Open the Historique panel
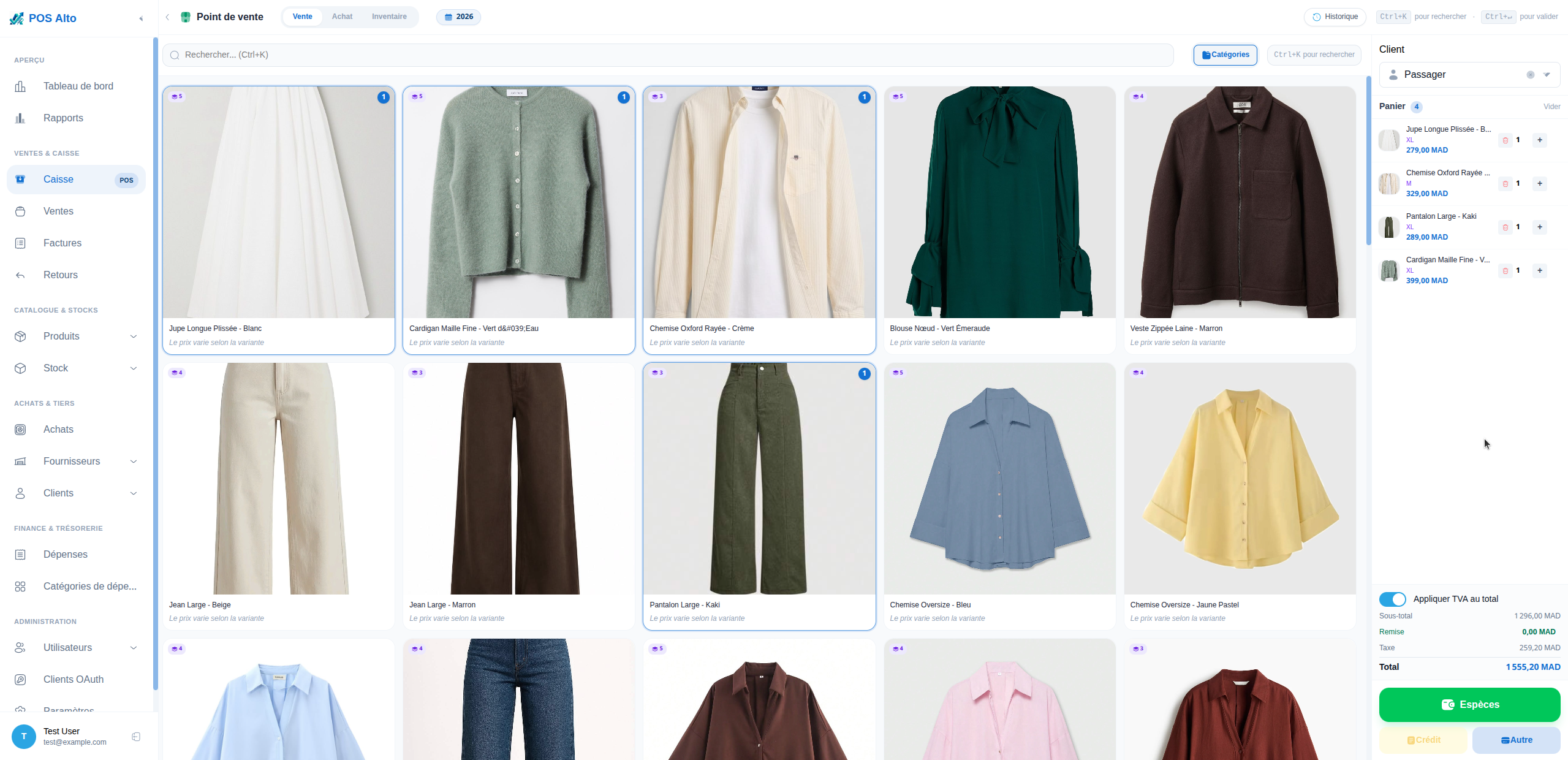 click(x=1335, y=17)
